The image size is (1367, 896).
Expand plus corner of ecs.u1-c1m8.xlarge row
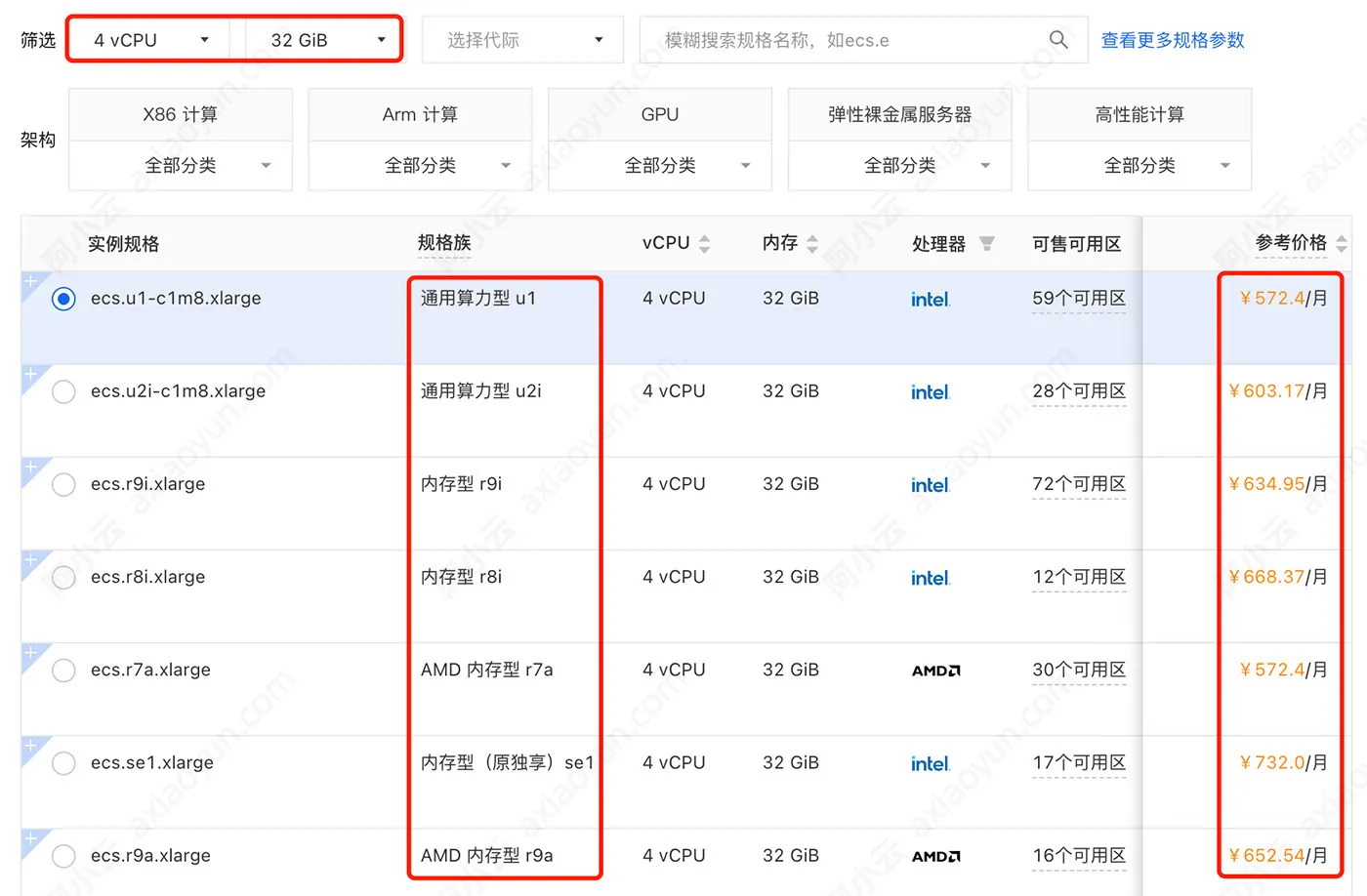30,281
